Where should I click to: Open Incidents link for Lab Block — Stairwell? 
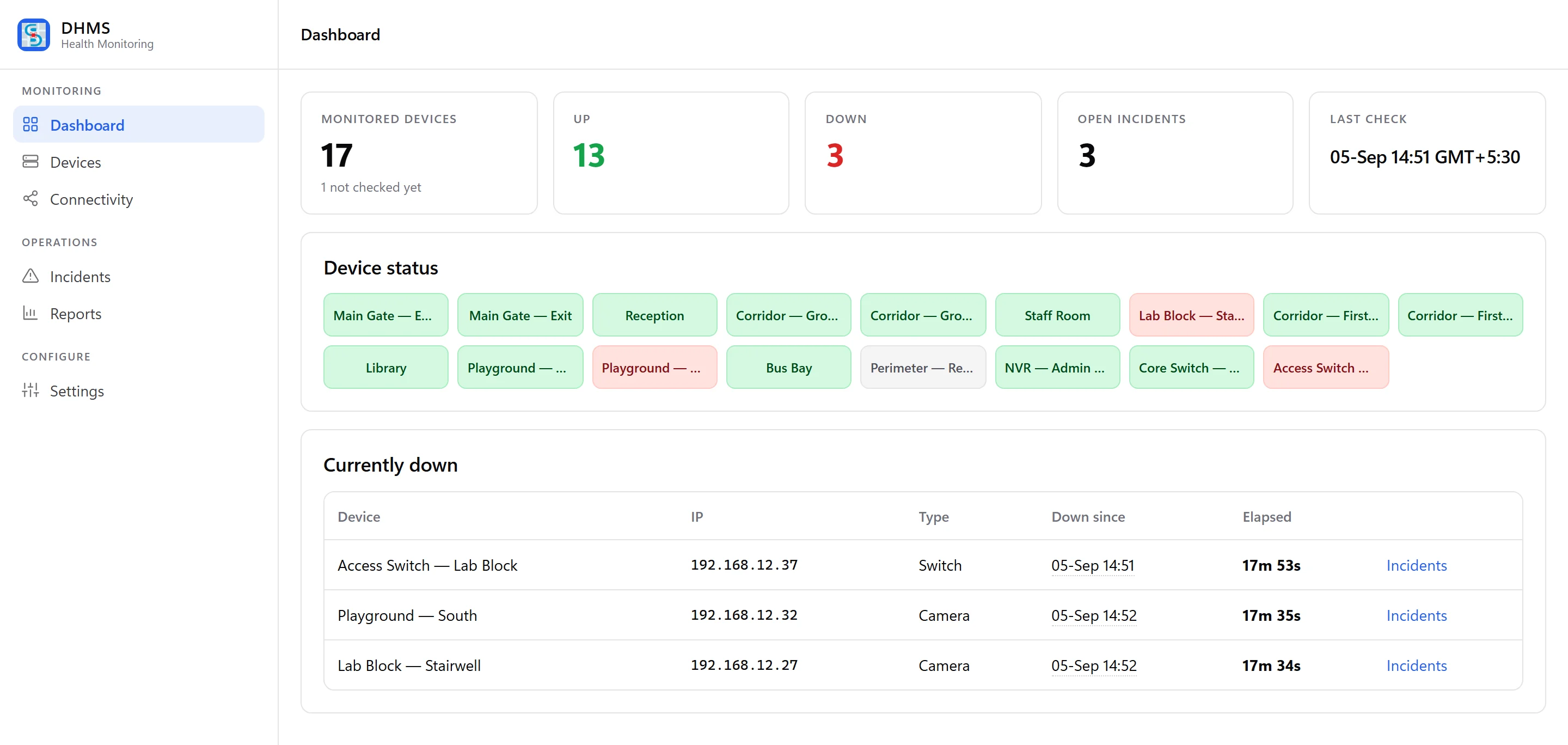coord(1417,665)
